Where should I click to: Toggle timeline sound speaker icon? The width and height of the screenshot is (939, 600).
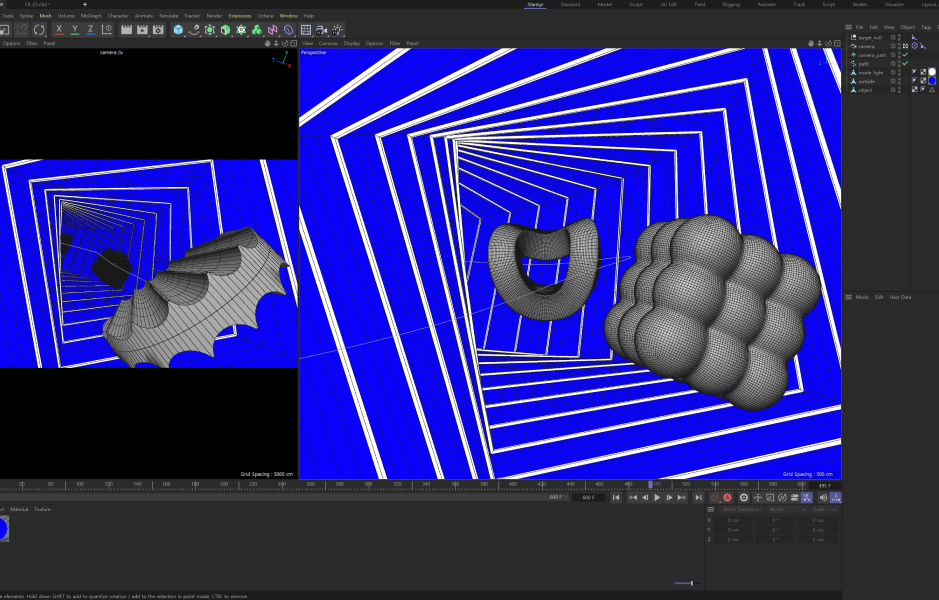coord(823,498)
